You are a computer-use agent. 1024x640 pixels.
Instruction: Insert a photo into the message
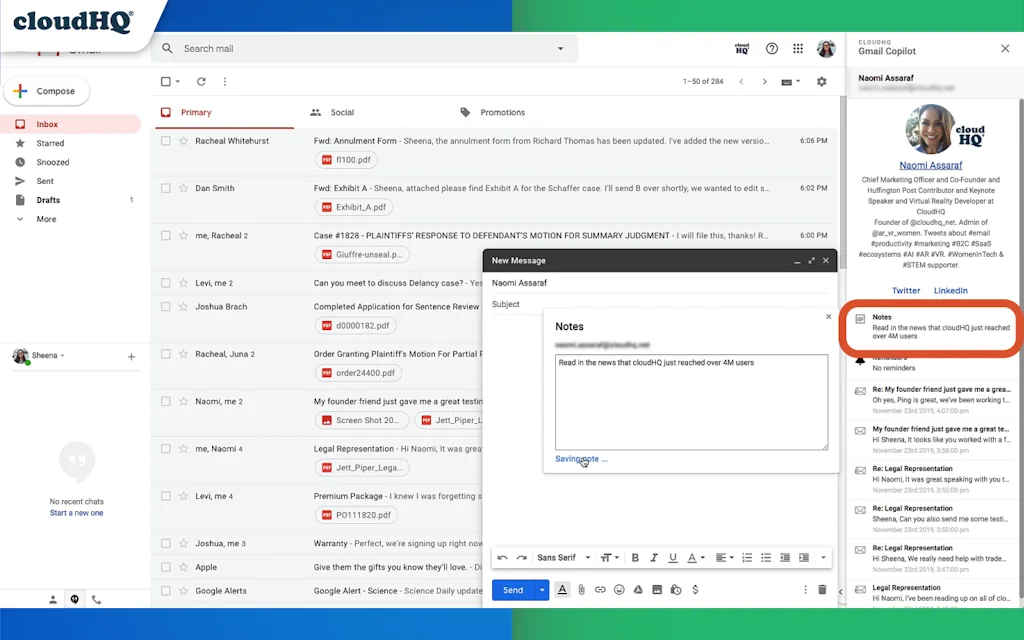657,589
